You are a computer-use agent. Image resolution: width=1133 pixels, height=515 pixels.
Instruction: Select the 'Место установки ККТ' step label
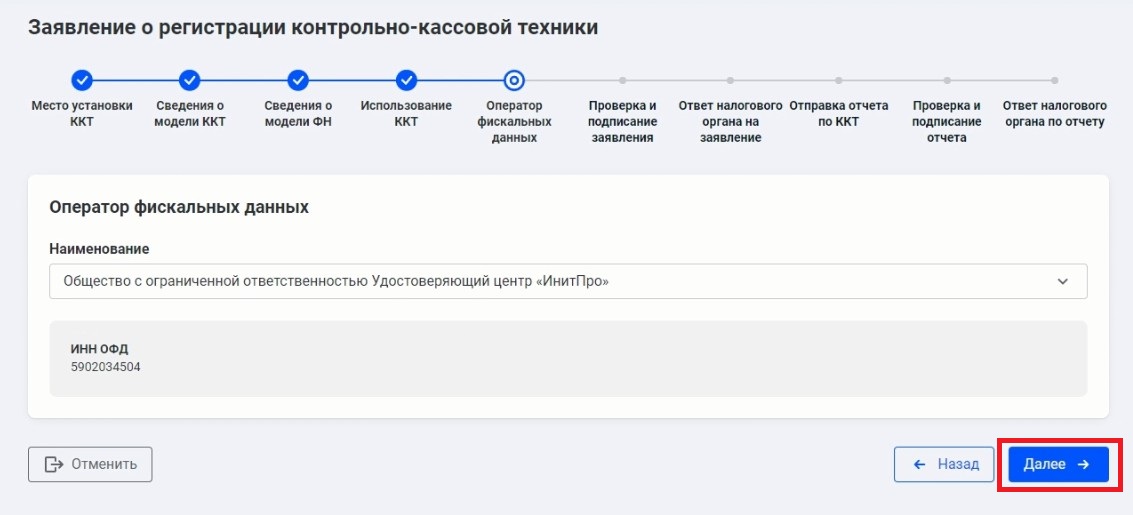tap(82, 113)
